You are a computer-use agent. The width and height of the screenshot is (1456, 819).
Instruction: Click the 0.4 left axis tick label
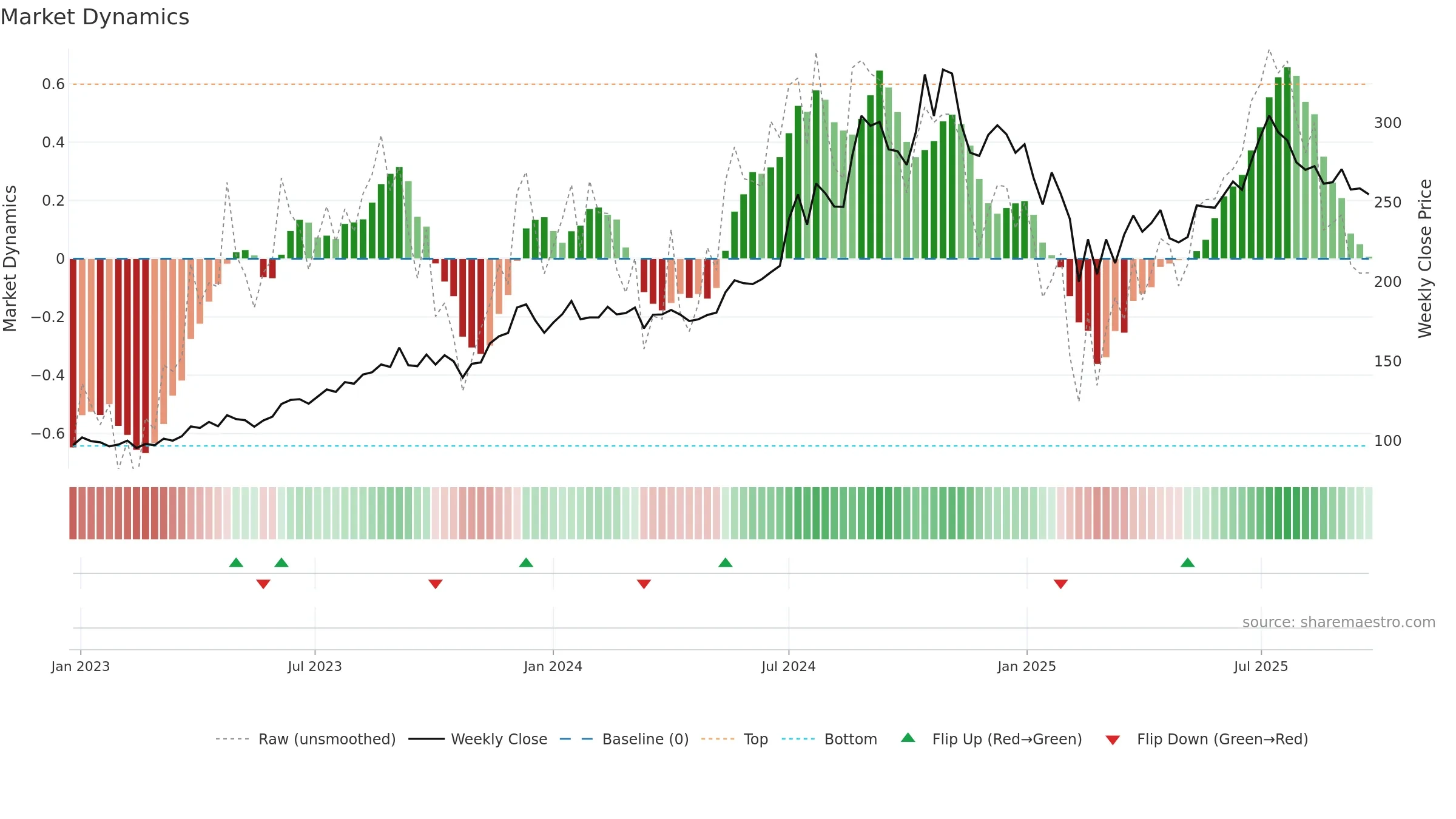(53, 143)
